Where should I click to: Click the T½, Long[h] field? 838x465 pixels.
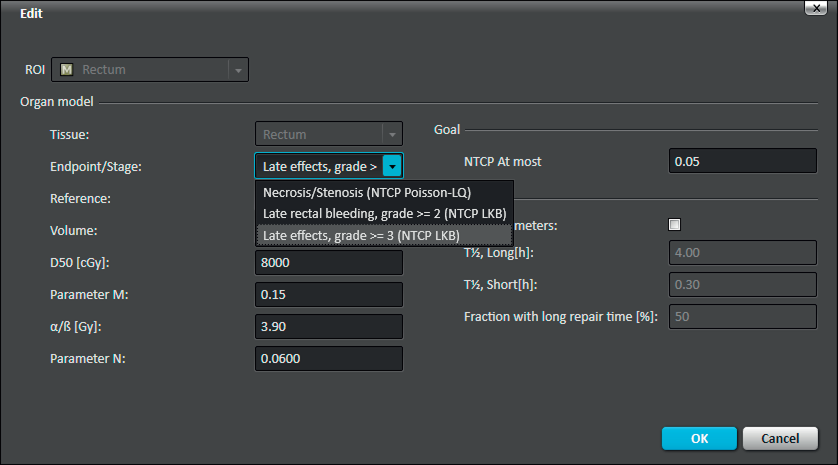(x=743, y=252)
